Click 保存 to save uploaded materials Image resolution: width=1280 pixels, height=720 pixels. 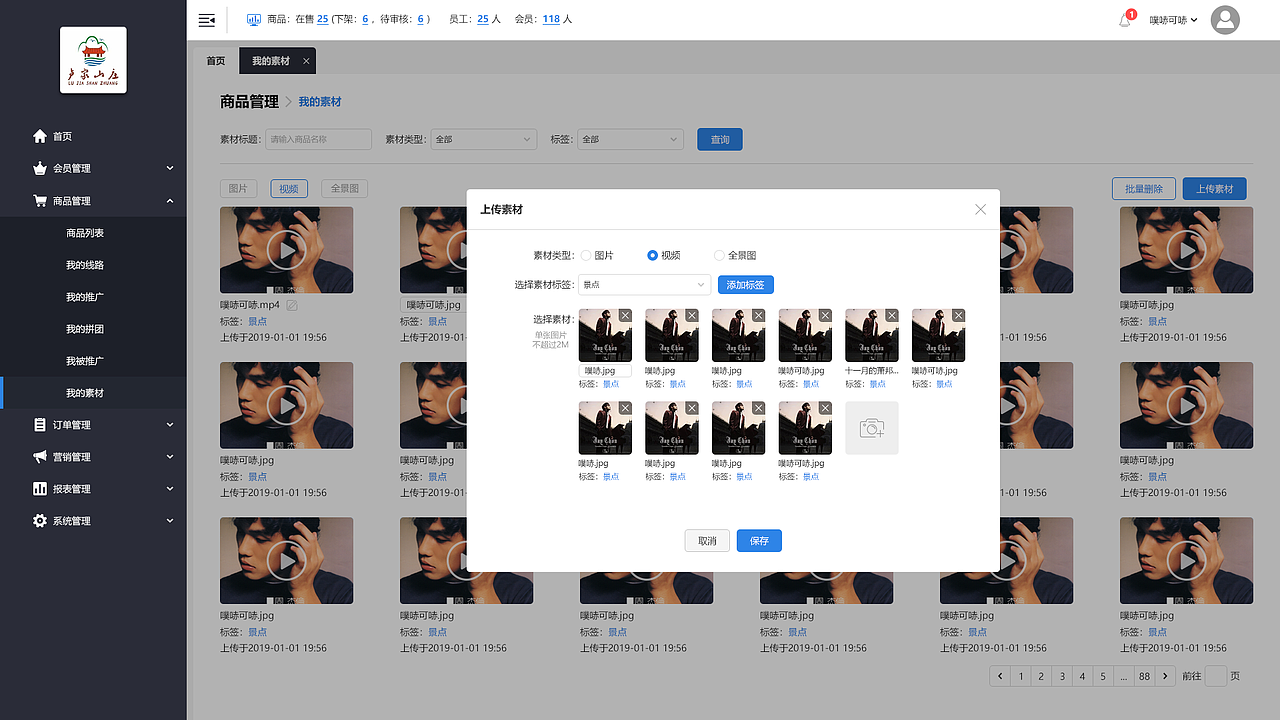coord(759,541)
